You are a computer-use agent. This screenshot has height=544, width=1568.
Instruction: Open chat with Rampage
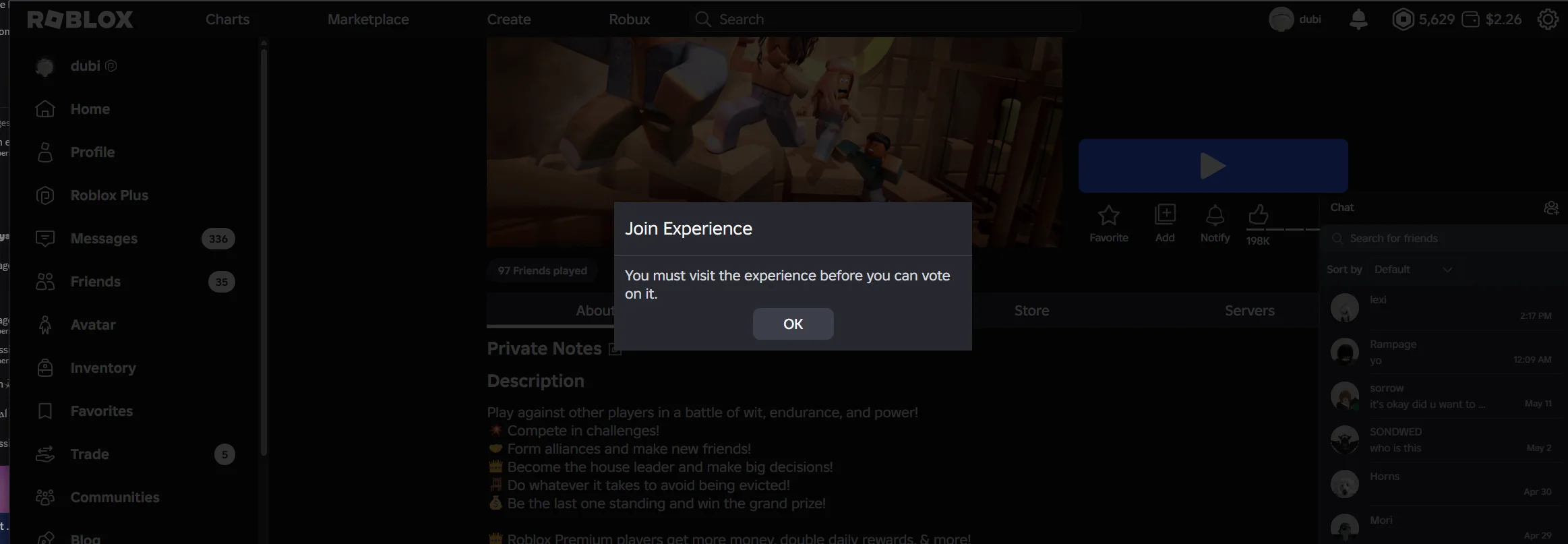tap(1443, 352)
